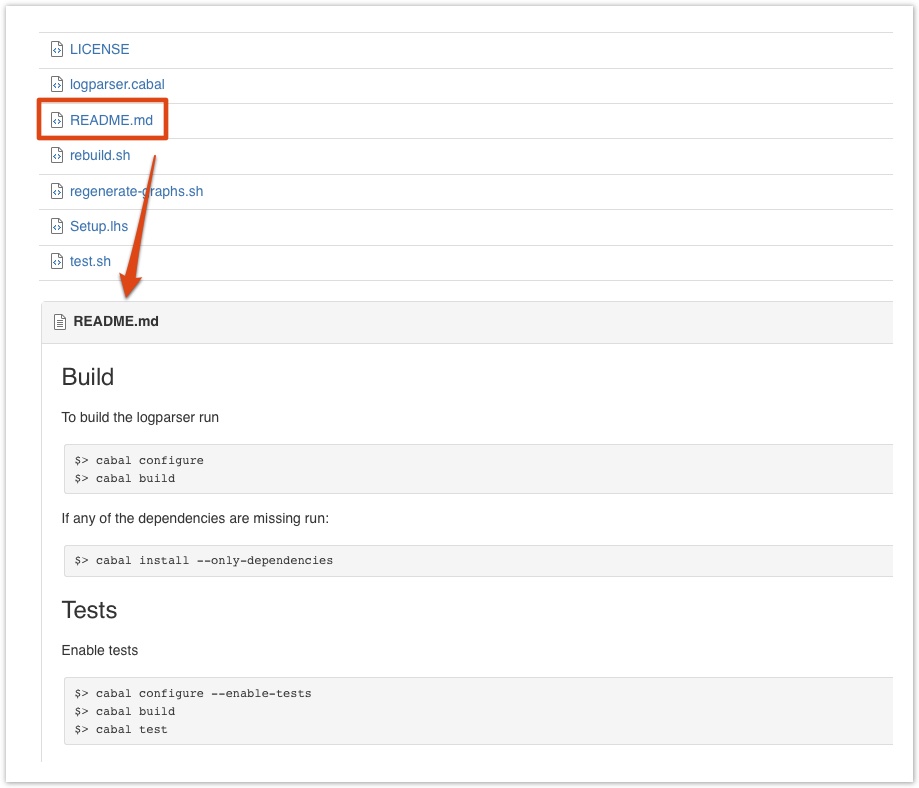Viewport: 919px width, 788px height.
Task: Open the regenerate-graphs.sh script link
Action: point(137,191)
